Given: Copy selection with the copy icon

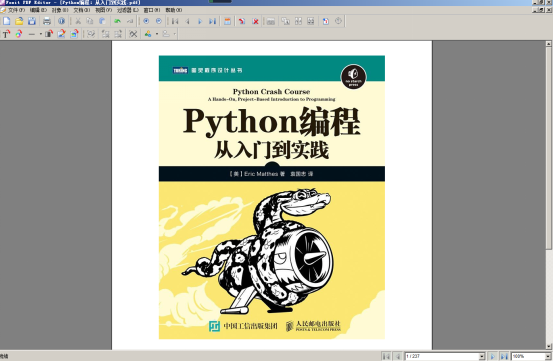Looking at the screenshot, I should tap(90, 21).
